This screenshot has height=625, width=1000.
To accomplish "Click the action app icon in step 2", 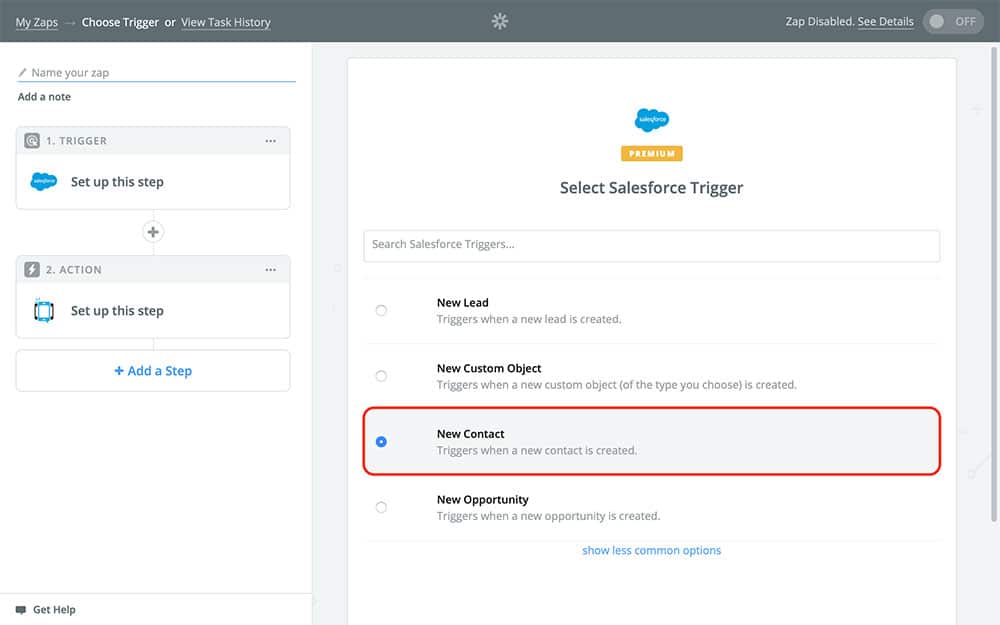I will 44,311.
